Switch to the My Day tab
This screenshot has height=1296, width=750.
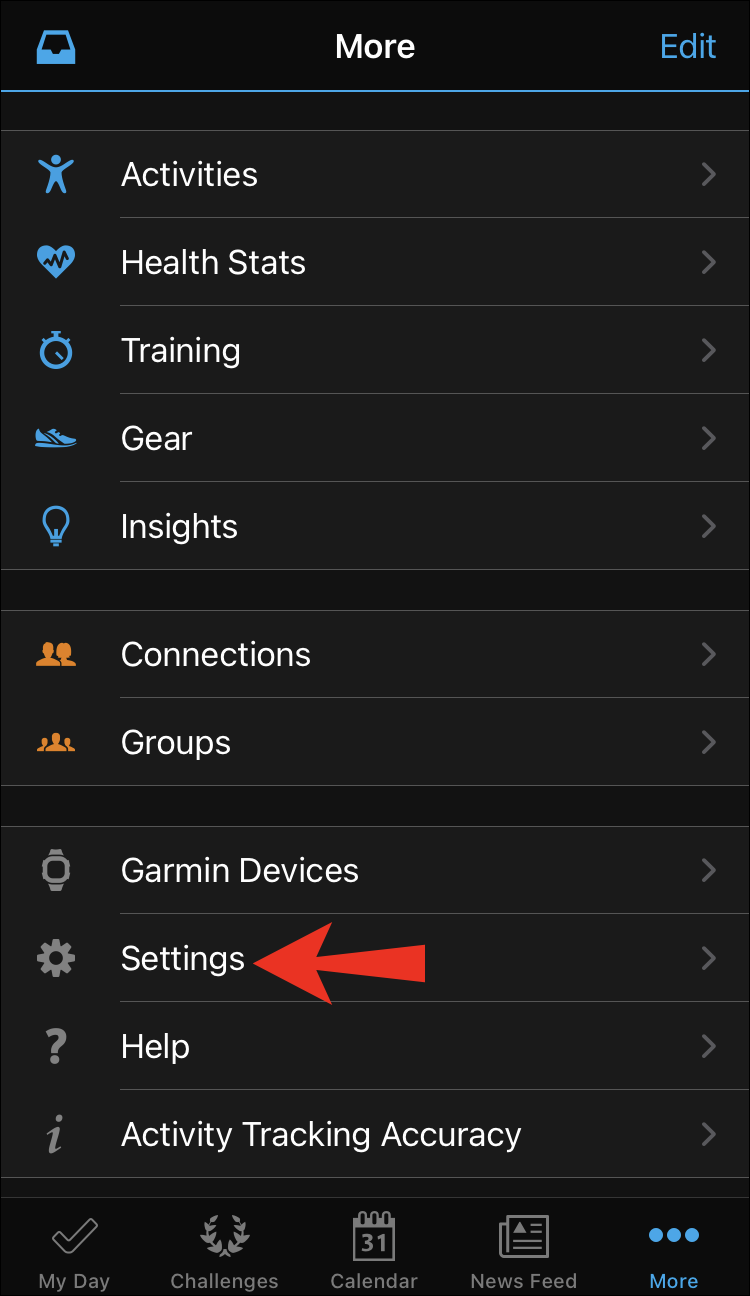click(x=74, y=1249)
